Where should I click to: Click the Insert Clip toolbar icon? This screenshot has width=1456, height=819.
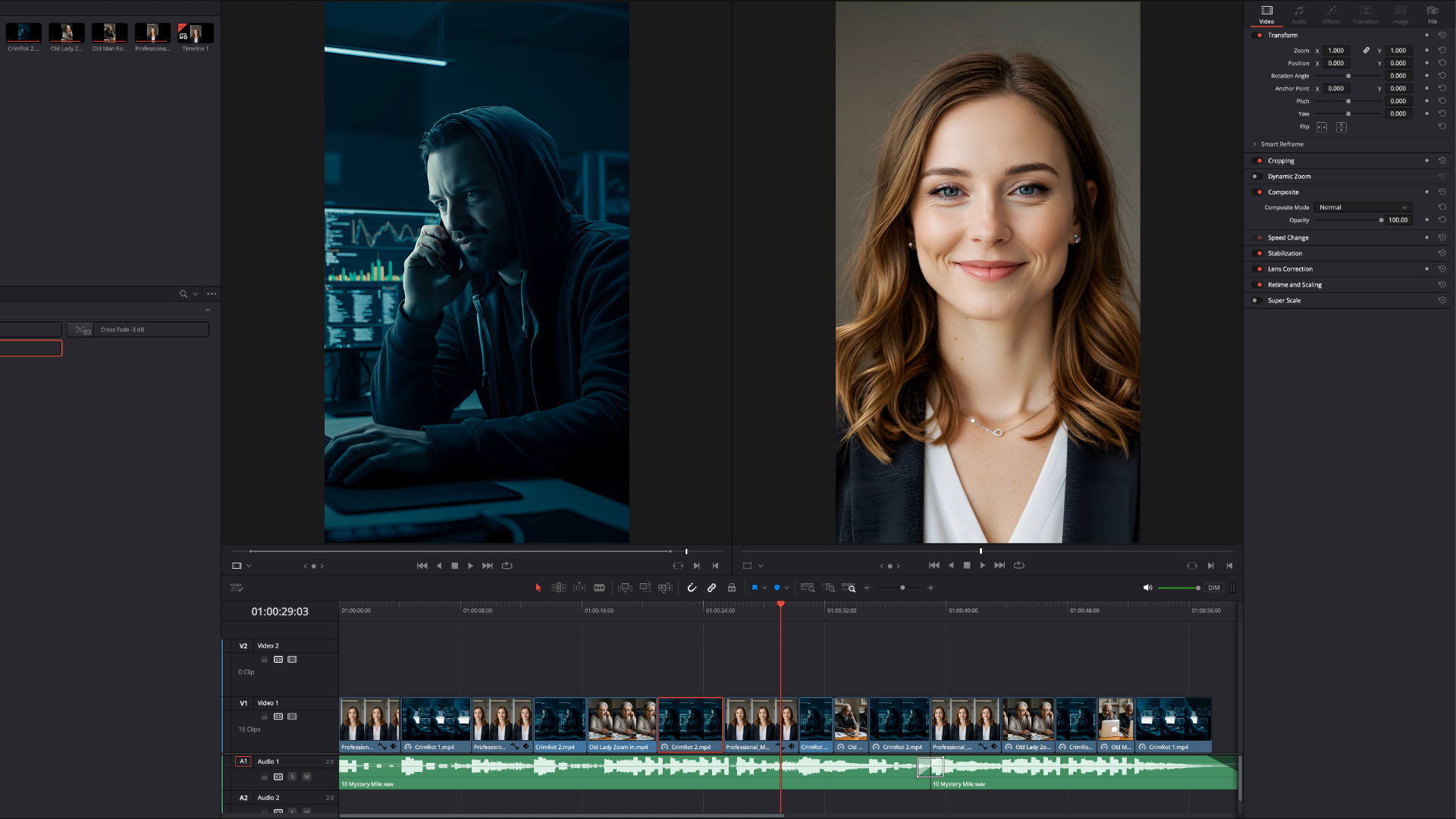click(625, 588)
